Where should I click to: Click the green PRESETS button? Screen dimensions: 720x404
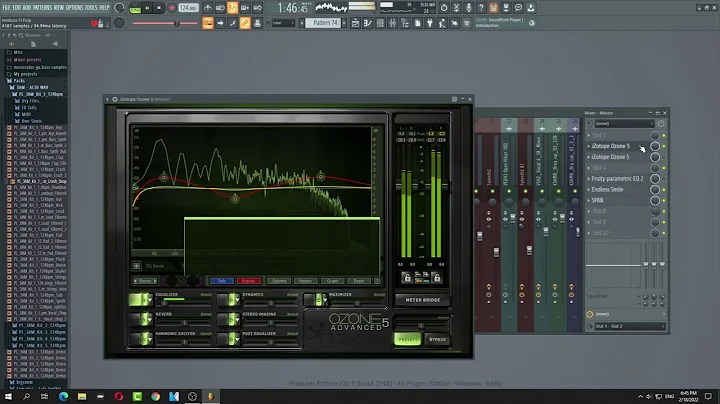click(x=407, y=339)
